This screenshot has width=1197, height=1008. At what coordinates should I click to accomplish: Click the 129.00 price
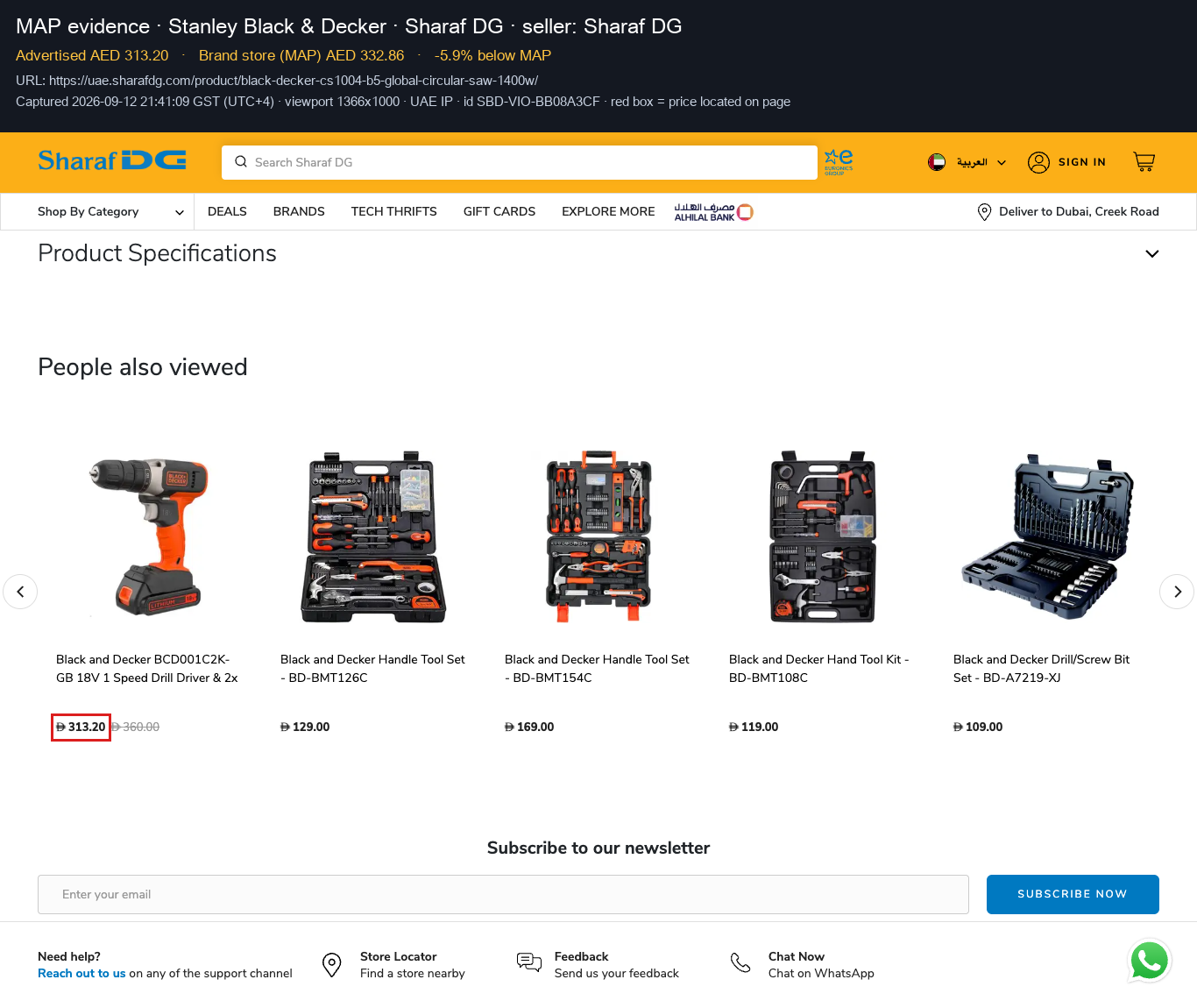[x=305, y=728]
